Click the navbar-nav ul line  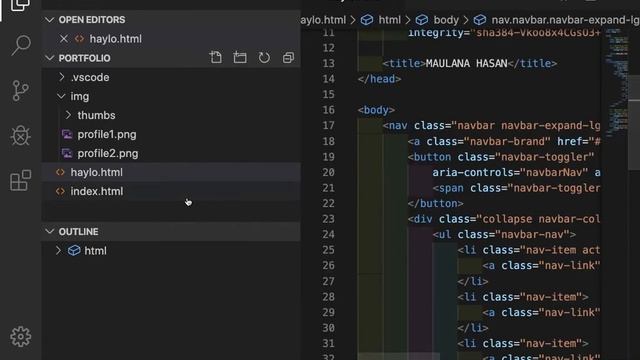click(504, 234)
